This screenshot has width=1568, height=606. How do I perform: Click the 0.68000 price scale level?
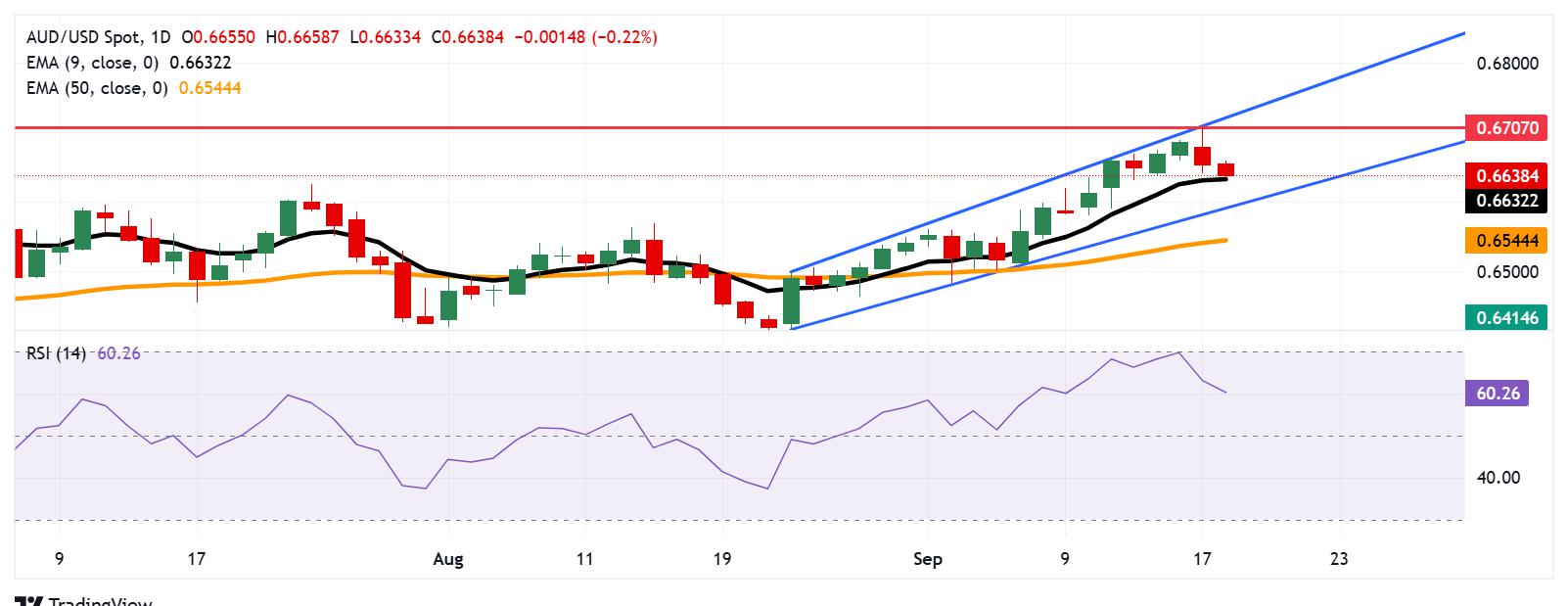click(1505, 64)
